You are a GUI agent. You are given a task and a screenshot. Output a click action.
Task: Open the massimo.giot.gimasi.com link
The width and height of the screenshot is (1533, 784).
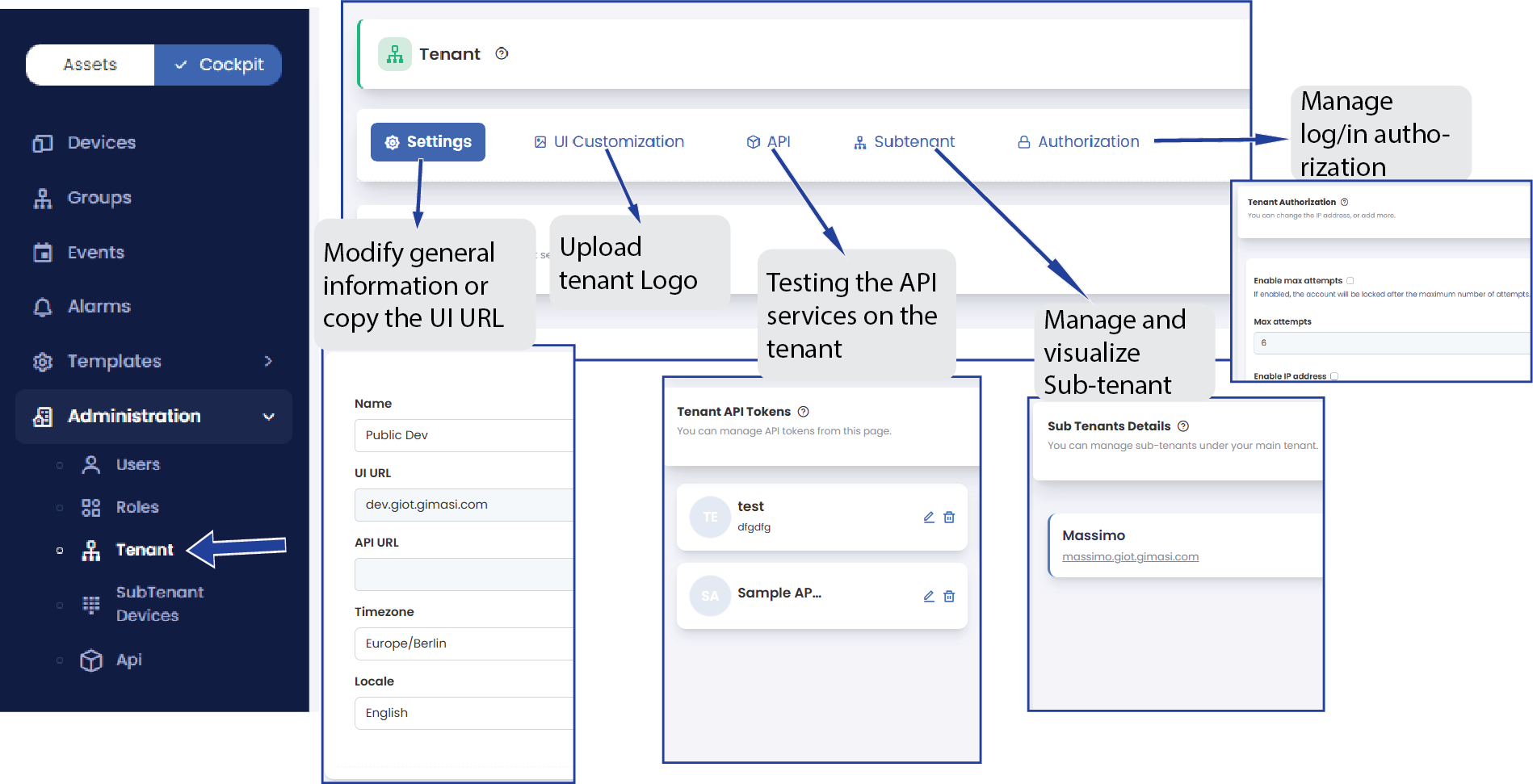pos(1130,557)
